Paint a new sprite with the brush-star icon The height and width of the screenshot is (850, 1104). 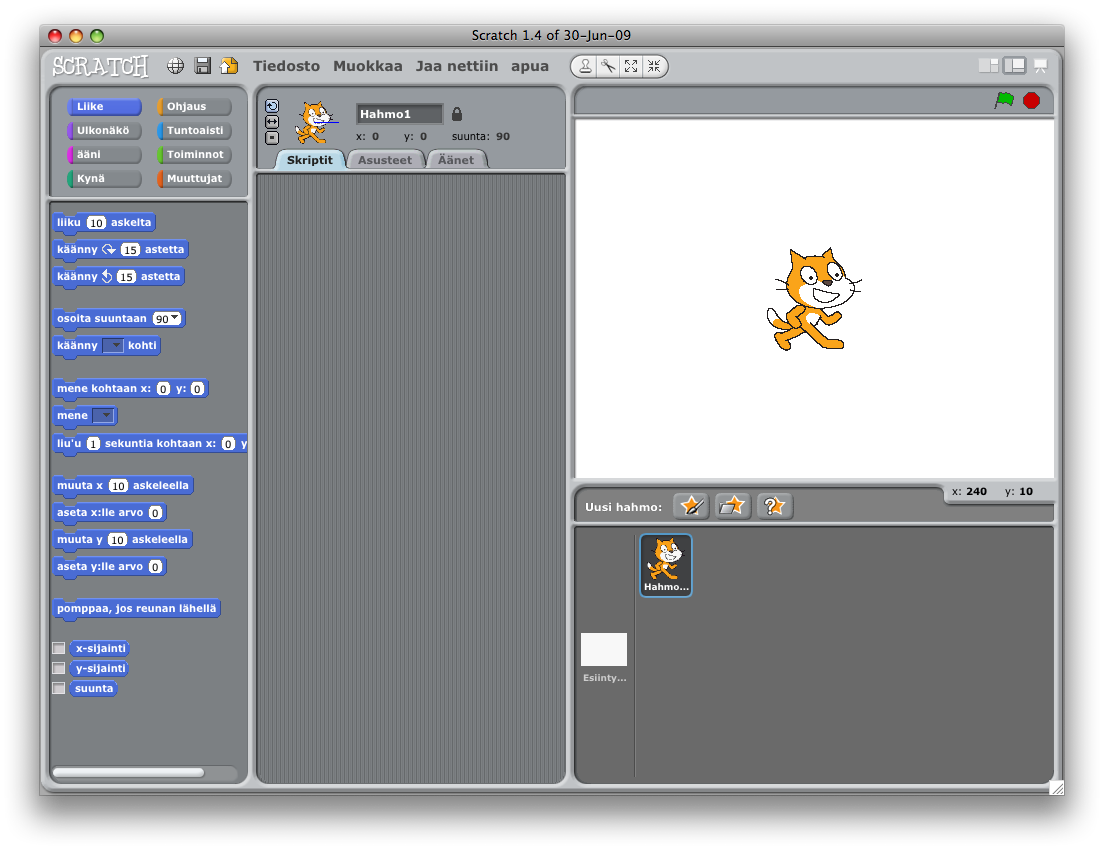691,506
